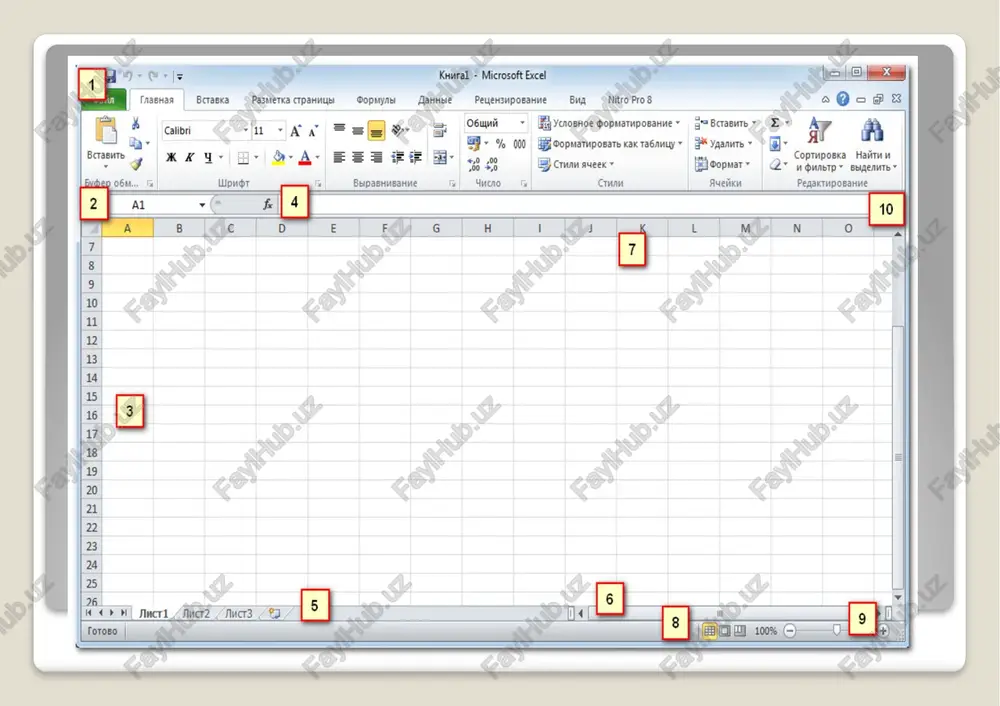This screenshot has width=1000, height=706.
Task: Switch to Normal view in status bar
Action: point(709,631)
